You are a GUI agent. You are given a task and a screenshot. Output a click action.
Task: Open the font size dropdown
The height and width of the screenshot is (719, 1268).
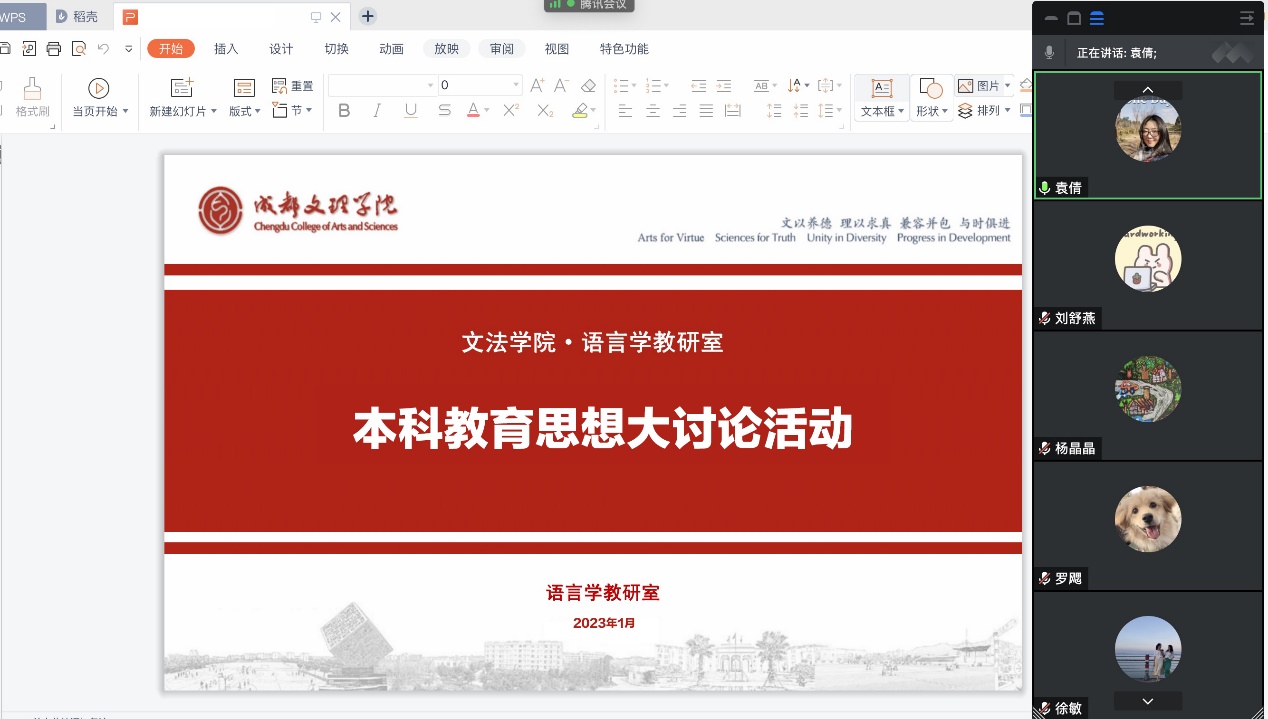[x=516, y=86]
